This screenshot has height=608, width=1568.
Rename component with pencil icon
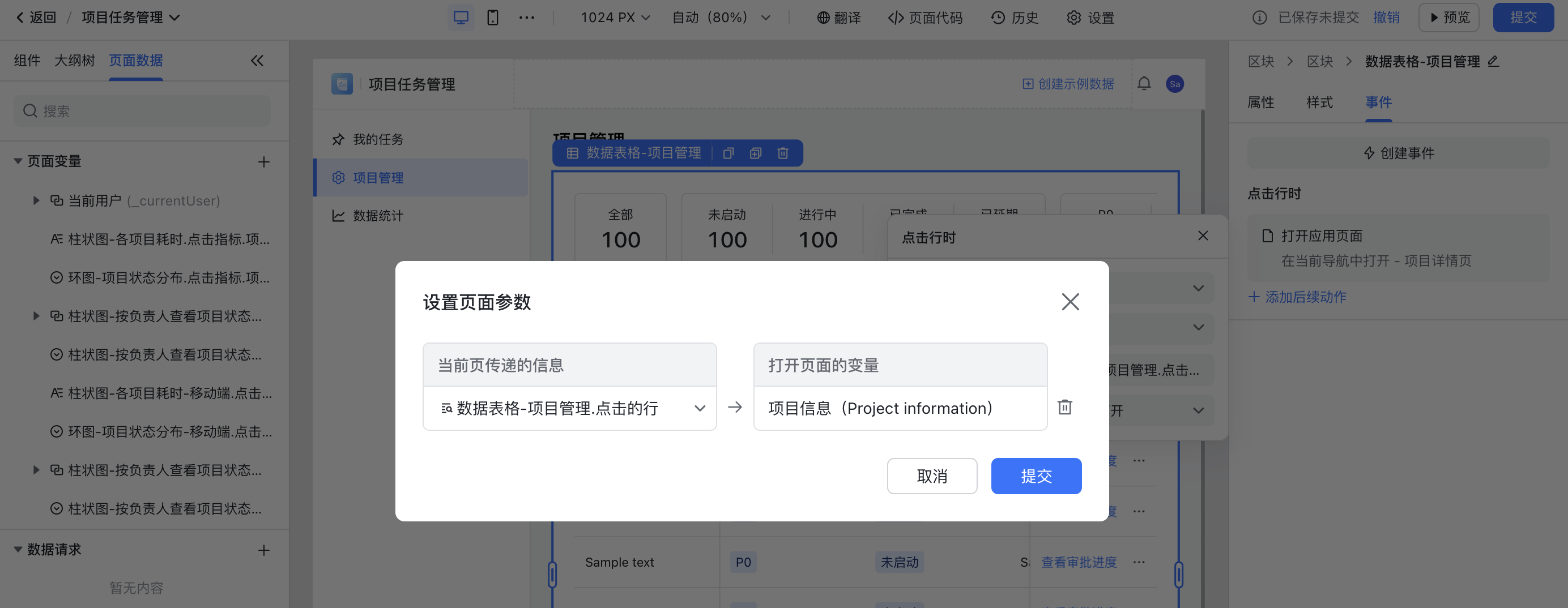point(1493,61)
